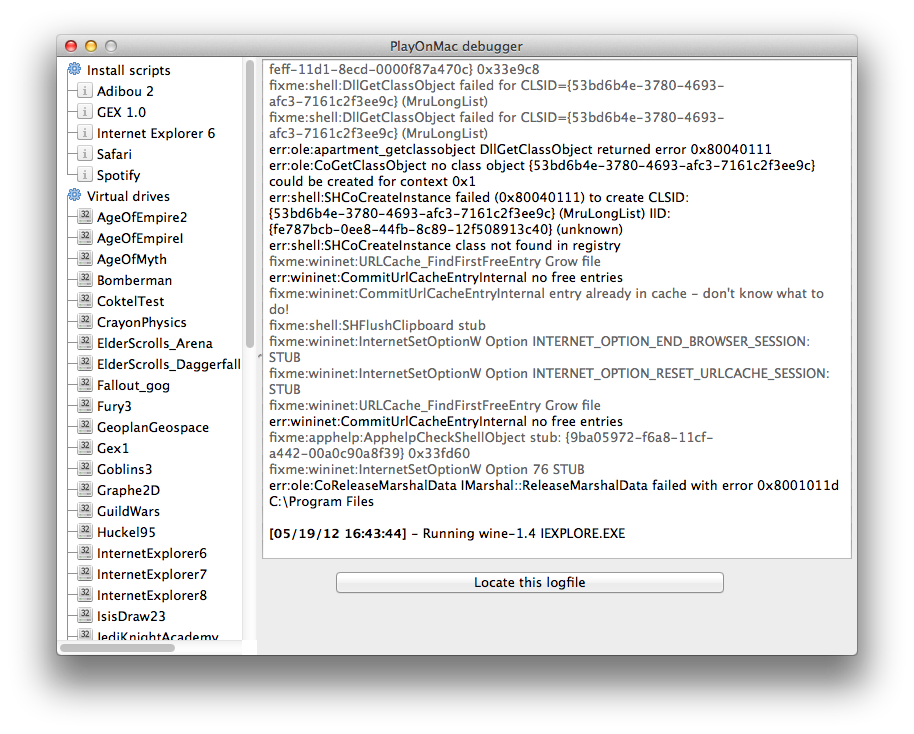
Task: Click the horizontal scrollbar under the sidebar
Action: click(x=117, y=647)
